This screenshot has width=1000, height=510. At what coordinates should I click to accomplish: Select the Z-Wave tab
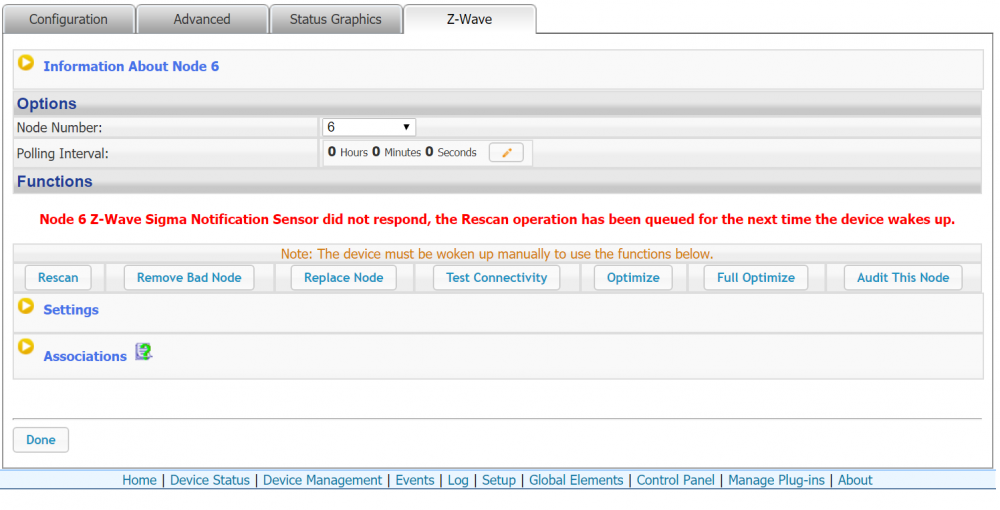coord(469,19)
